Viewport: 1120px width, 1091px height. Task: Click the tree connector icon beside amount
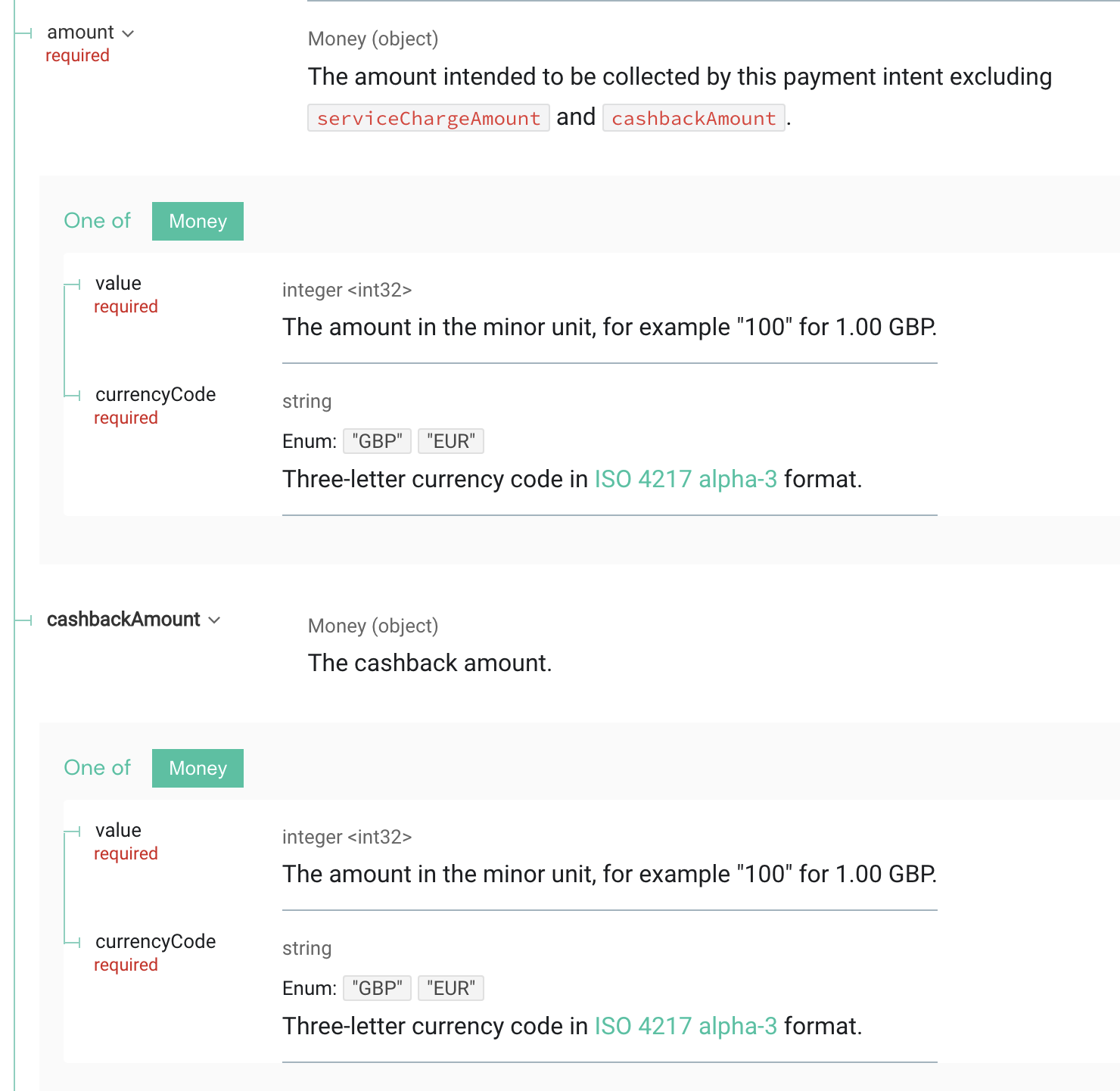pyautogui.click(x=23, y=32)
